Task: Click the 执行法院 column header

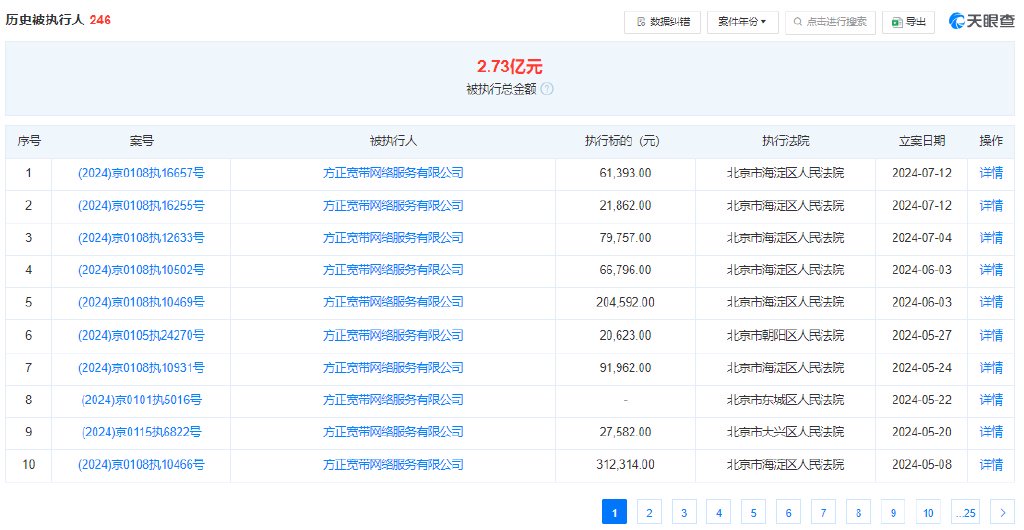Action: (x=785, y=141)
